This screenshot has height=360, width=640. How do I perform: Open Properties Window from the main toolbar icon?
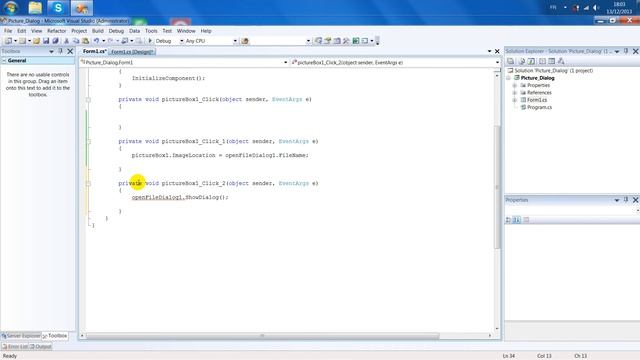[328, 41]
